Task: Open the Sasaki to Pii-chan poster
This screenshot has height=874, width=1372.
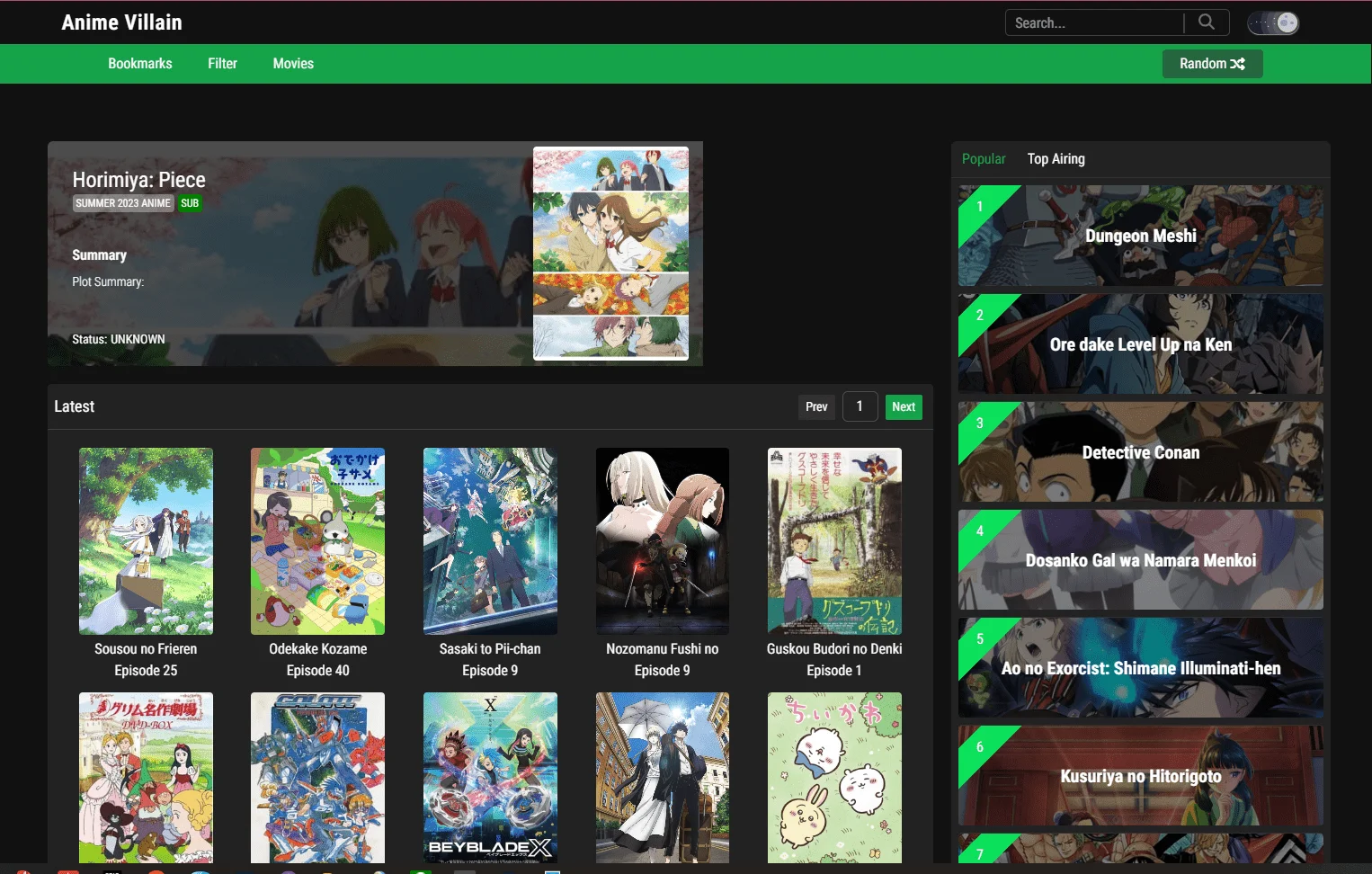Action: coord(490,541)
